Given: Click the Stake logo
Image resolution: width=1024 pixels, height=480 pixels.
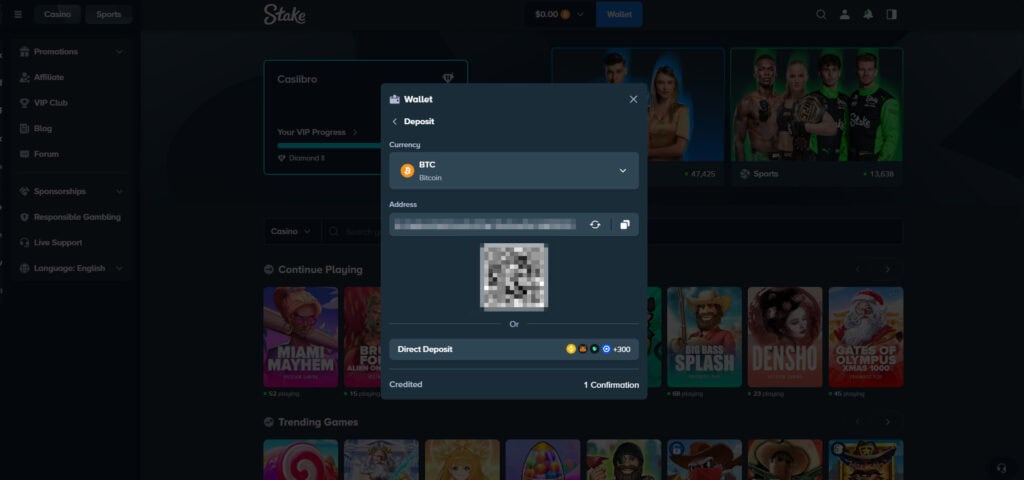Looking at the screenshot, I should (284, 14).
